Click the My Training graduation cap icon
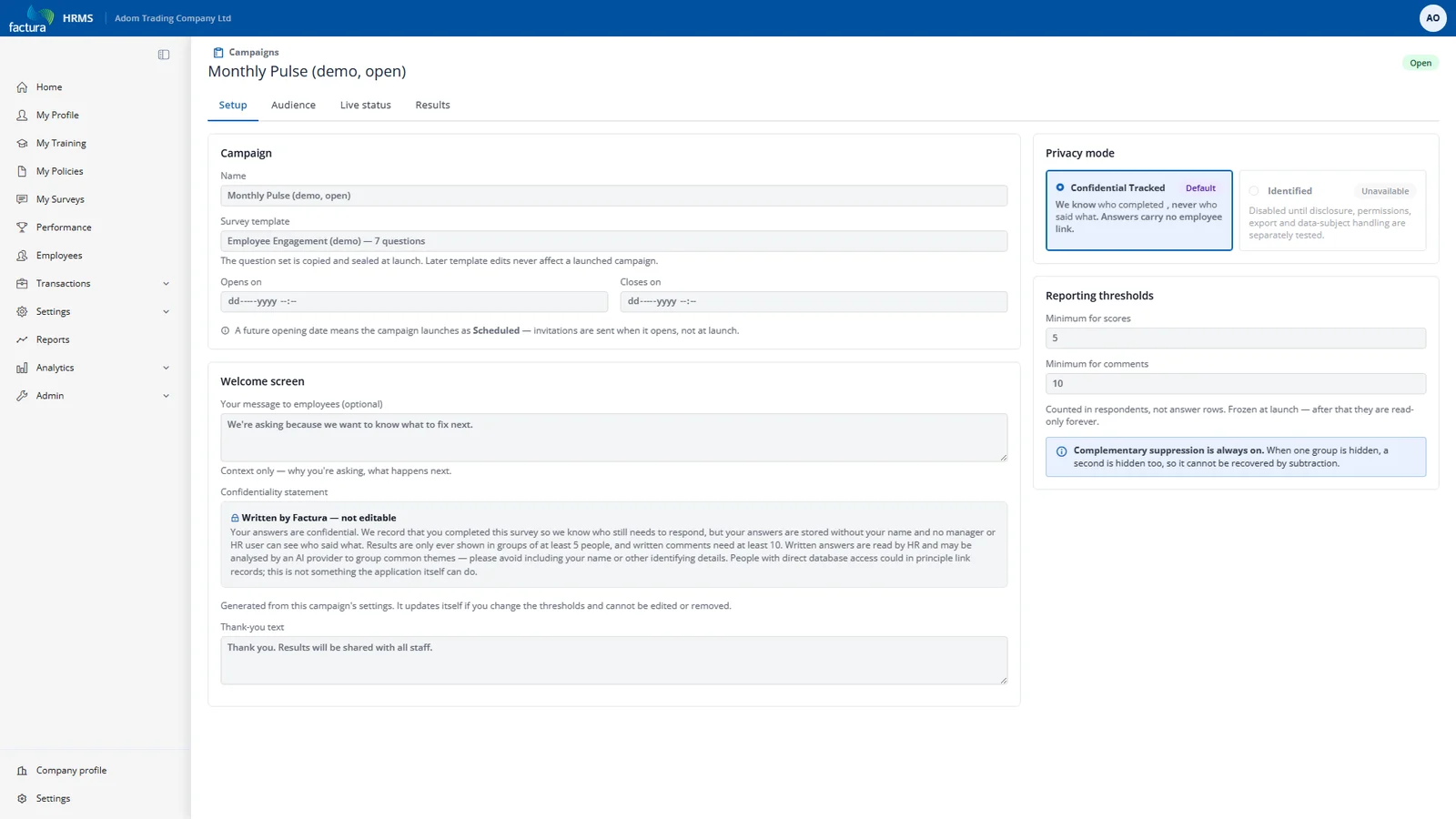 pos(22,144)
